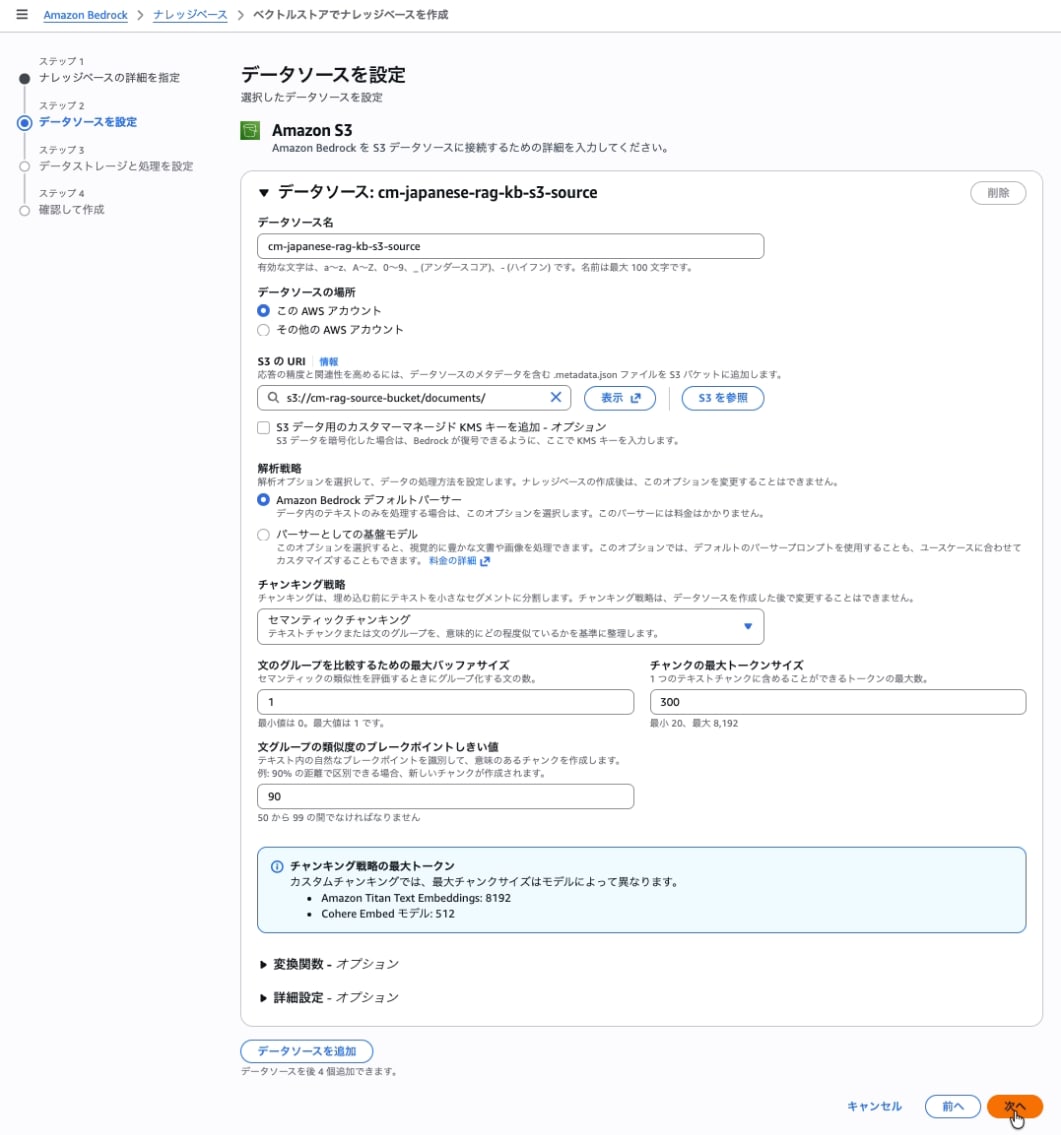Click 表示 button with external link icon
Viewport: 1061px width, 1135px height.
click(620, 398)
